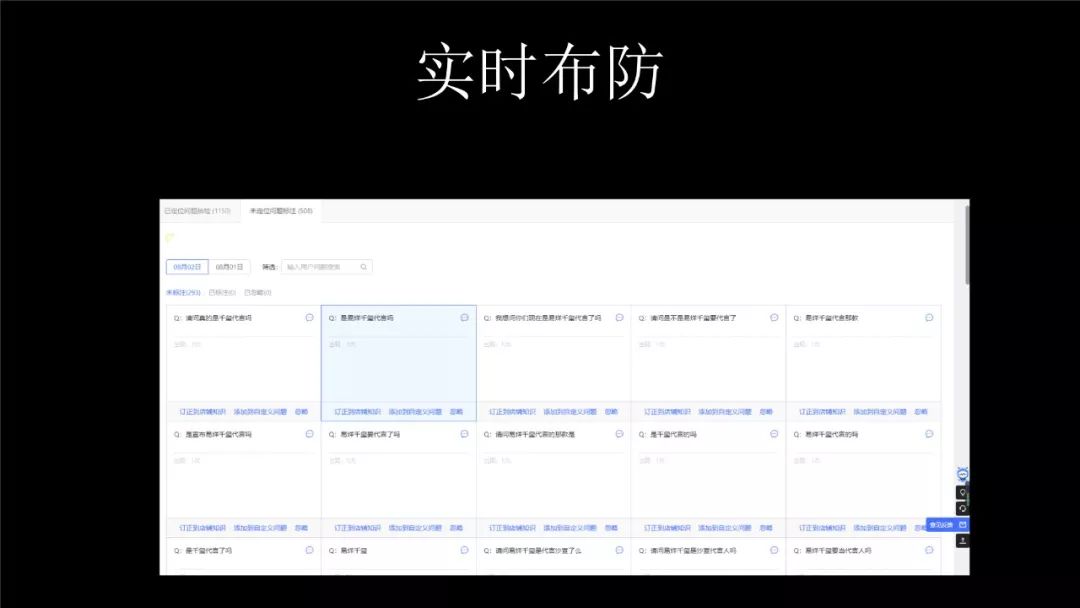Click 添加到自定义问题 under 易烊千玺代言那款

pos(880,412)
